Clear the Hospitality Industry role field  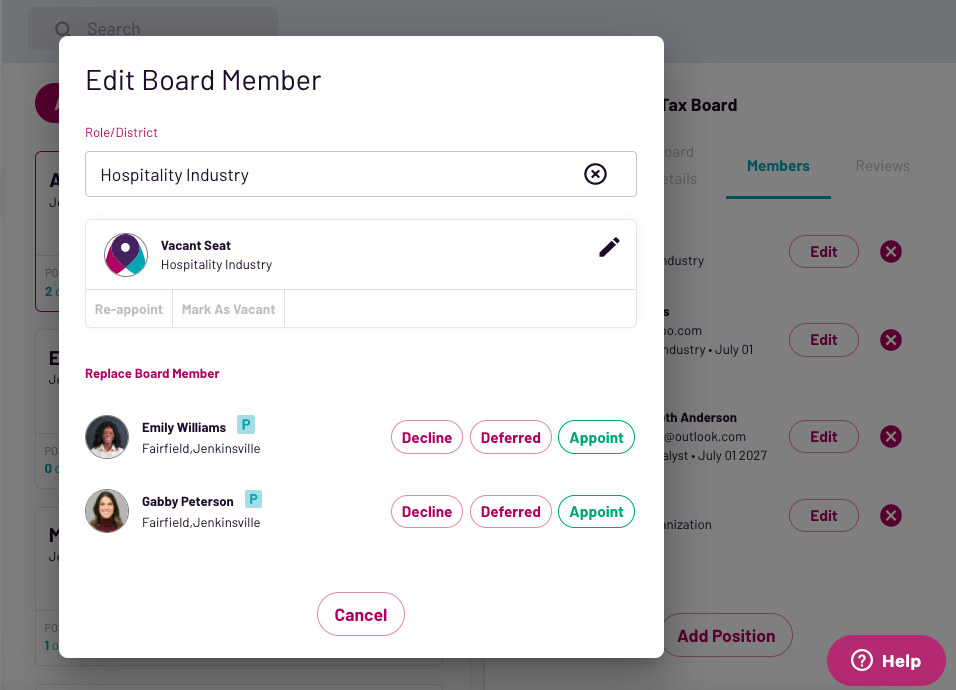(595, 175)
